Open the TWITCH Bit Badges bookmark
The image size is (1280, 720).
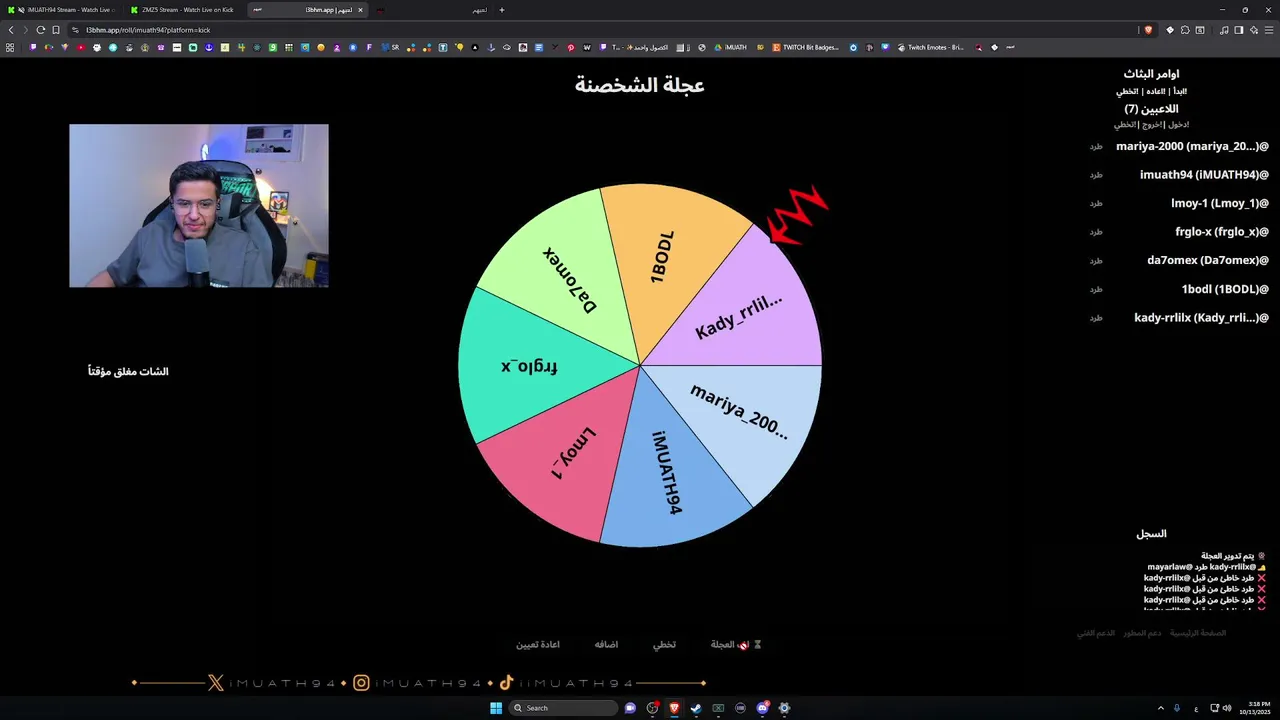[805, 47]
